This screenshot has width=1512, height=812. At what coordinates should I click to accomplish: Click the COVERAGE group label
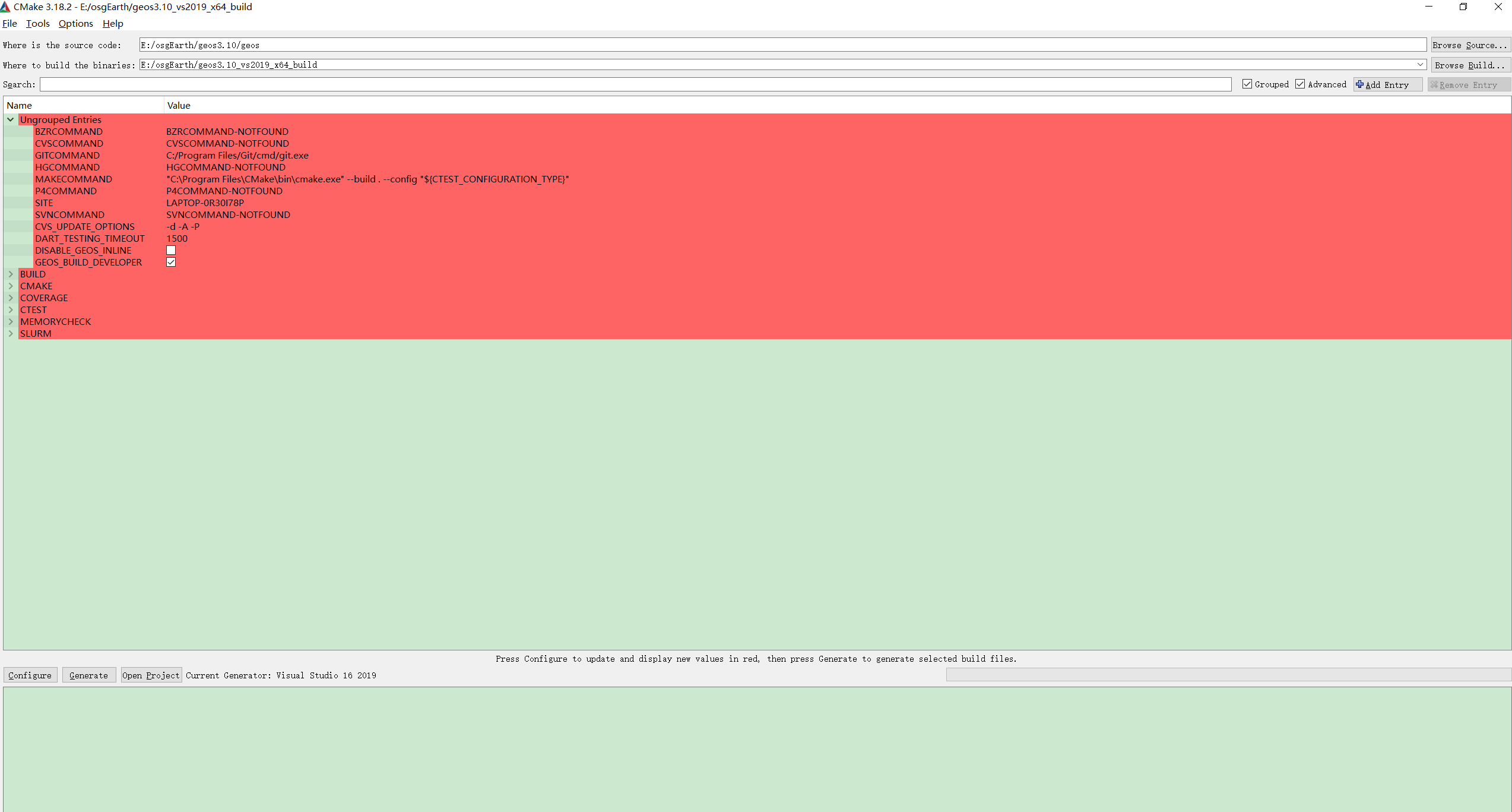pos(44,298)
